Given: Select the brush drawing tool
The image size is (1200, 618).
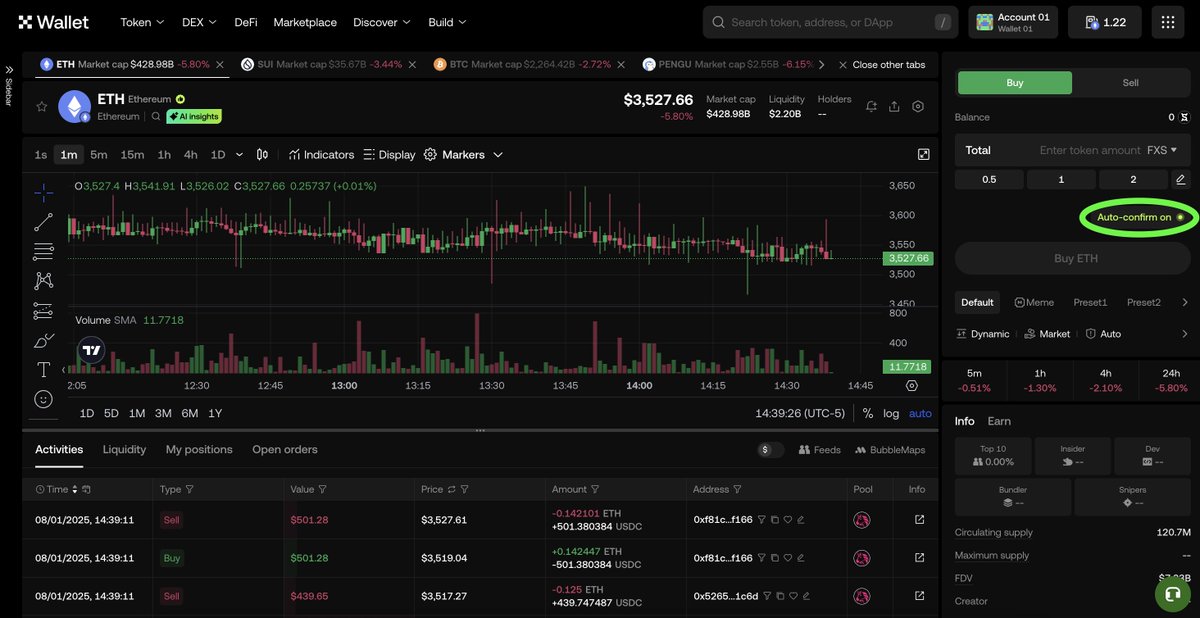Looking at the screenshot, I should coord(43,340).
